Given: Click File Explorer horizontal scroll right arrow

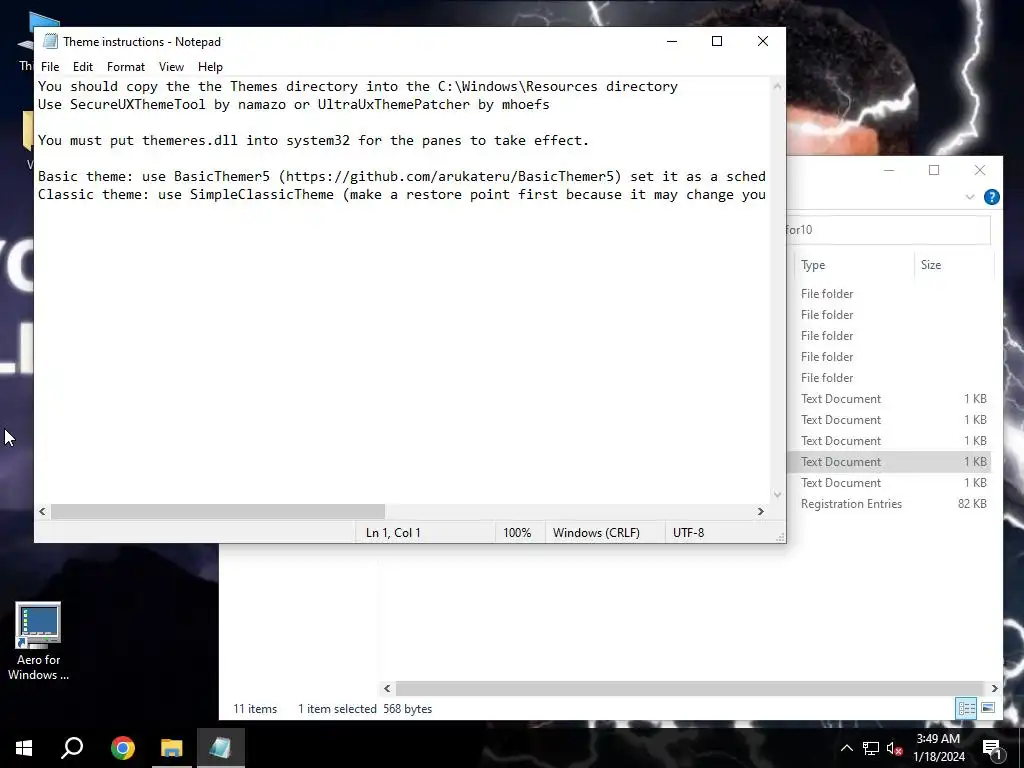Looking at the screenshot, I should 994,688.
